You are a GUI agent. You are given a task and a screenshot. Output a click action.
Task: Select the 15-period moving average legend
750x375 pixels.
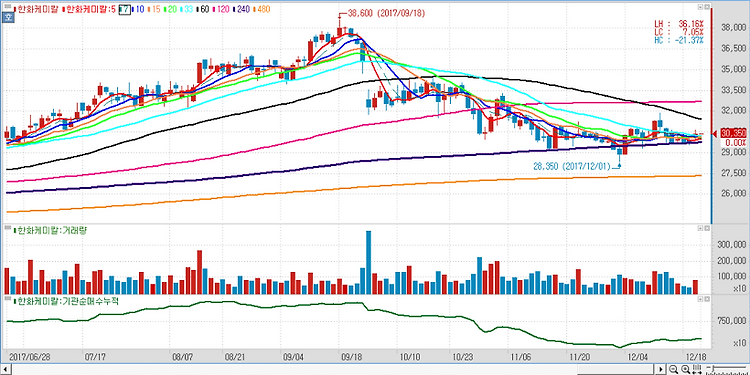[154, 9]
